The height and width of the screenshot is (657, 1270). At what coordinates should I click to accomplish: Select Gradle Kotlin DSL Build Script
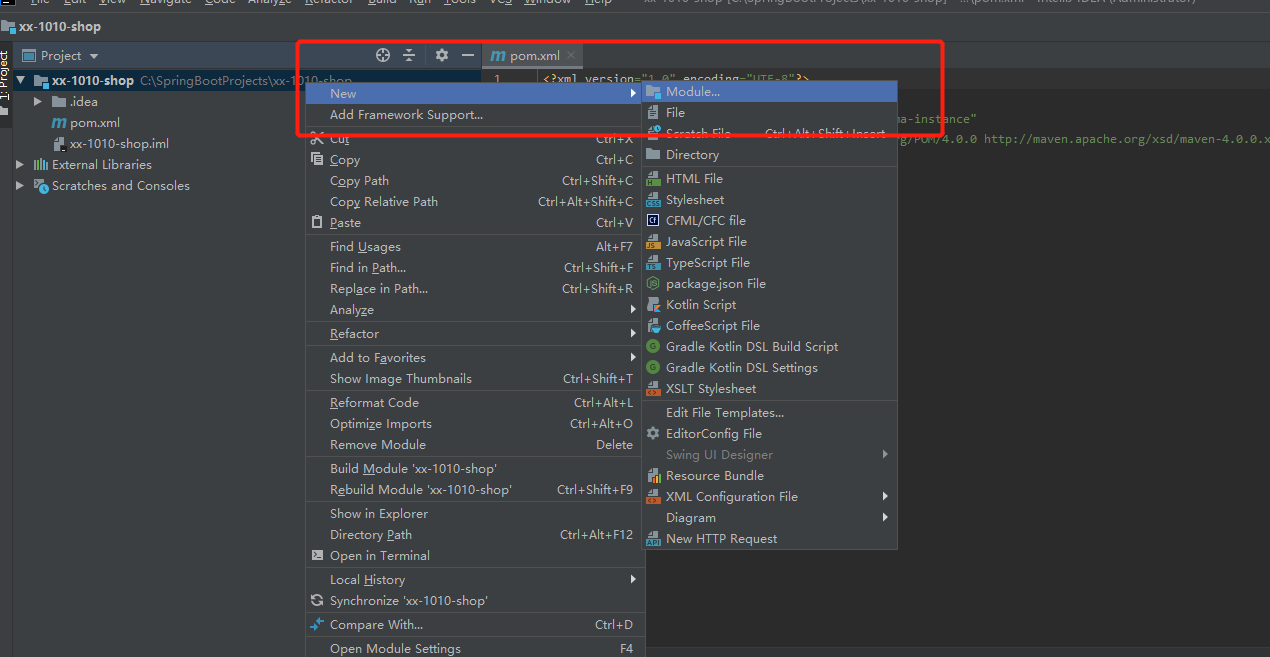[769, 346]
